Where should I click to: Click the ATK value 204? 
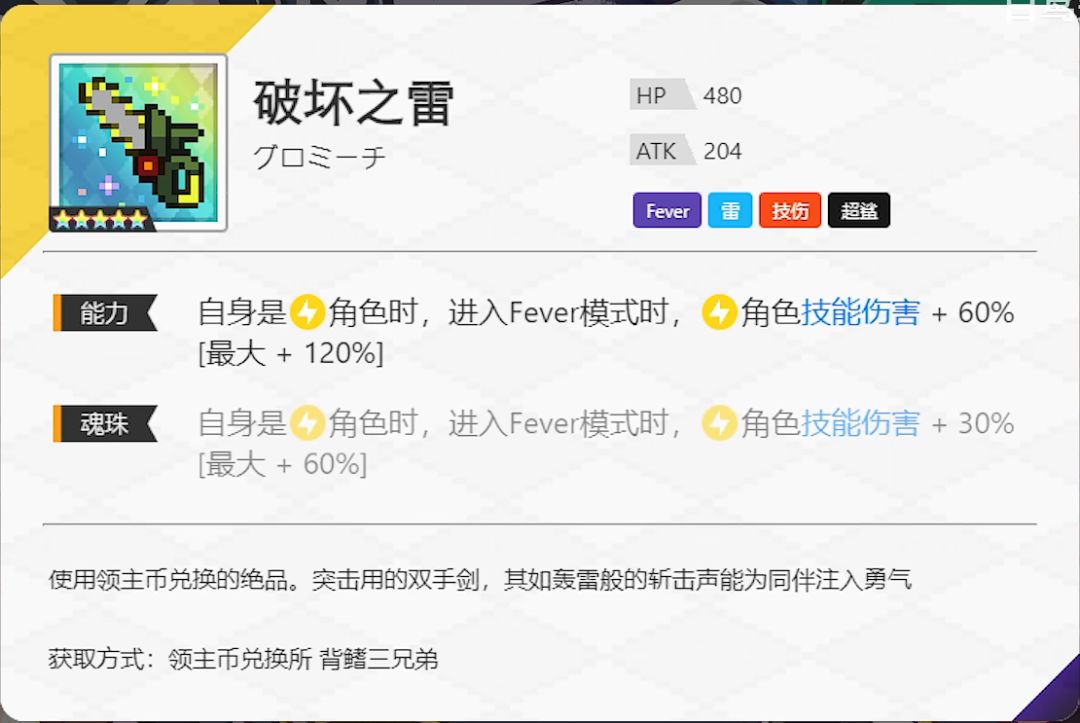click(723, 151)
